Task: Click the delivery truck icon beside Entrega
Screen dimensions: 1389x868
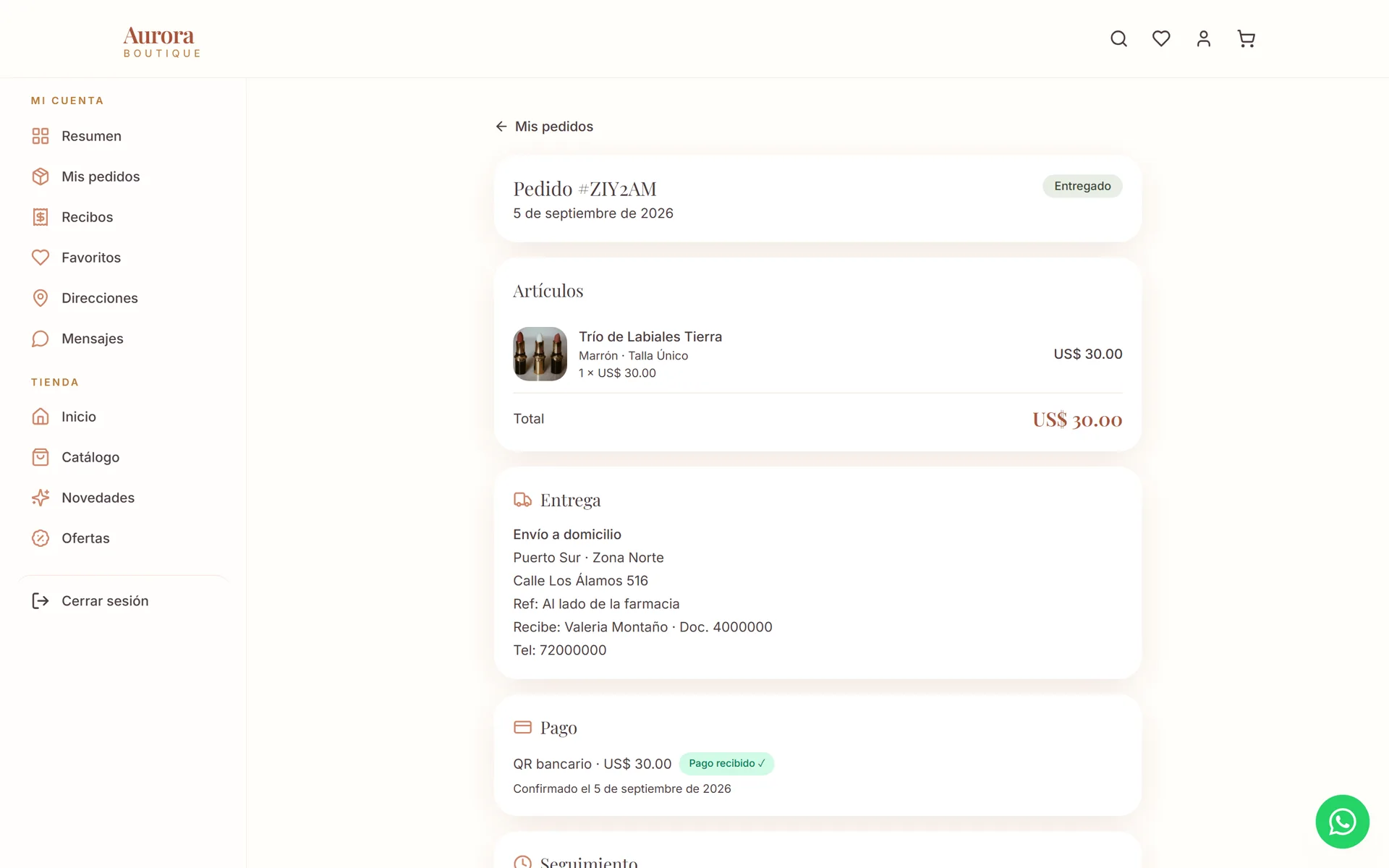Action: pos(522,500)
